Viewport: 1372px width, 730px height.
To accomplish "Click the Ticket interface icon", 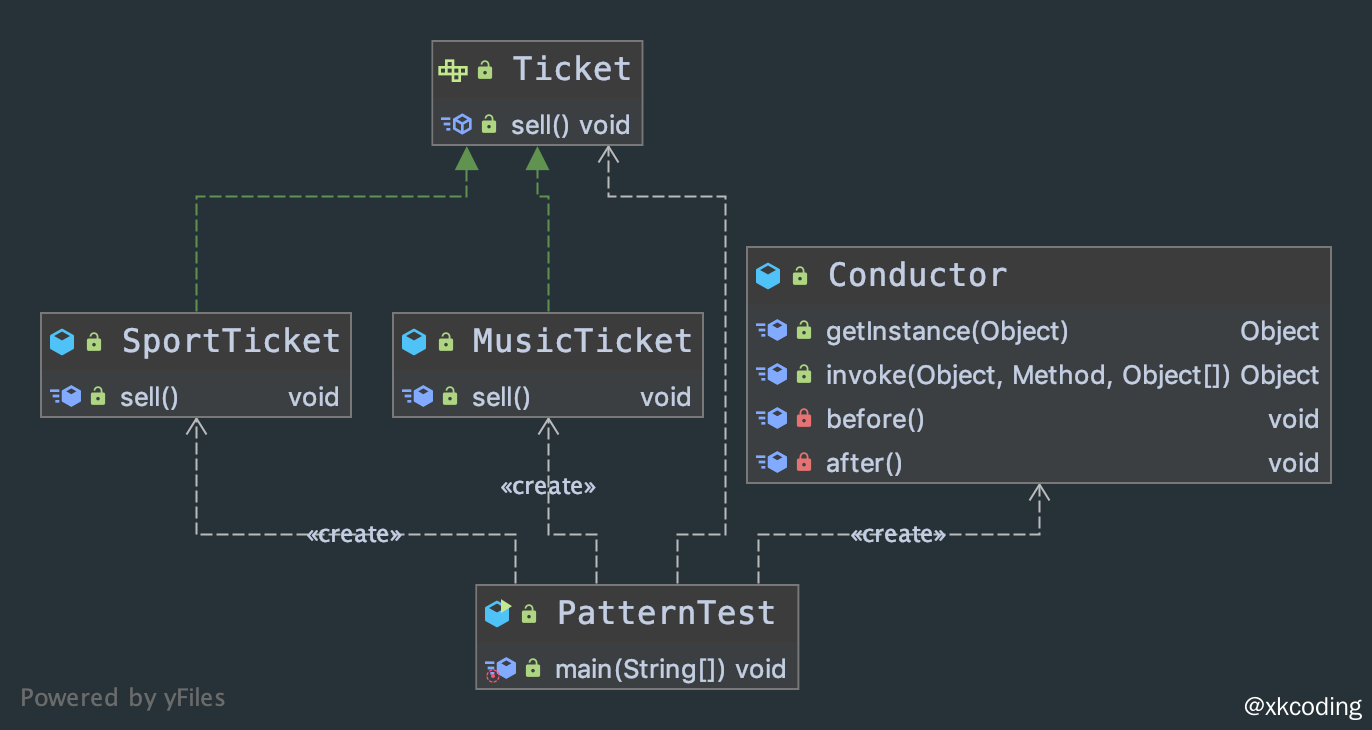I will click(453, 70).
